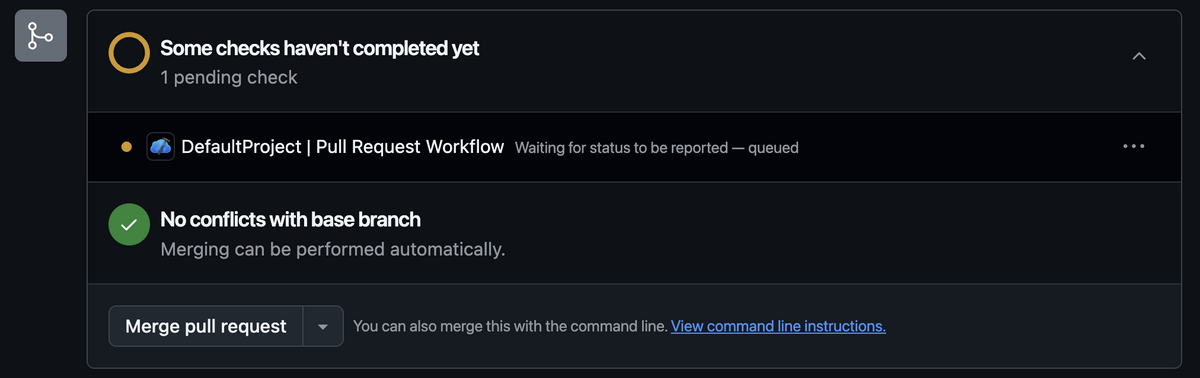Click the DefaultProject cloud app icon
The width and height of the screenshot is (1200, 378).
(x=161, y=146)
